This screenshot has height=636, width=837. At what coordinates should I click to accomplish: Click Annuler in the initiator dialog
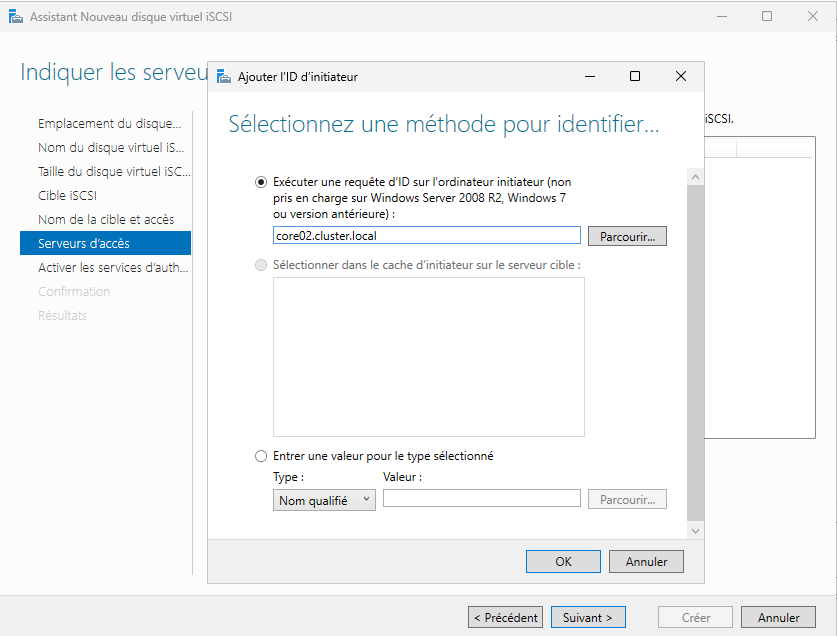tap(646, 562)
